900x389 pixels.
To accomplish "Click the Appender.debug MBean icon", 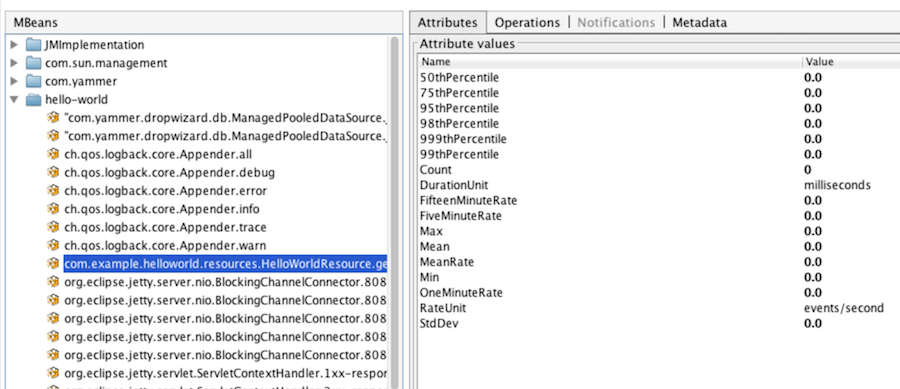I will 53,173.
